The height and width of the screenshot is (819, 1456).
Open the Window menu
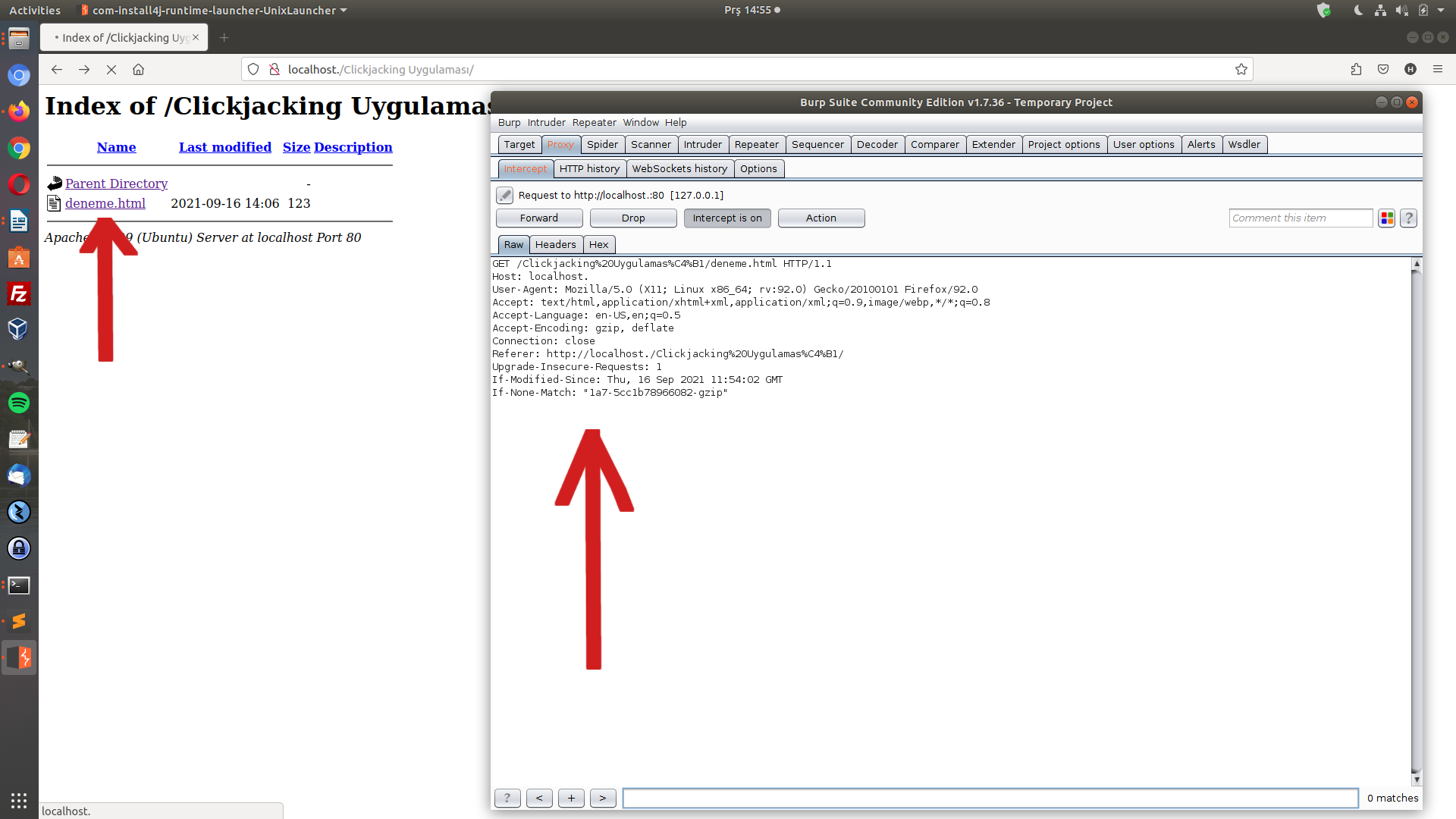pos(641,122)
